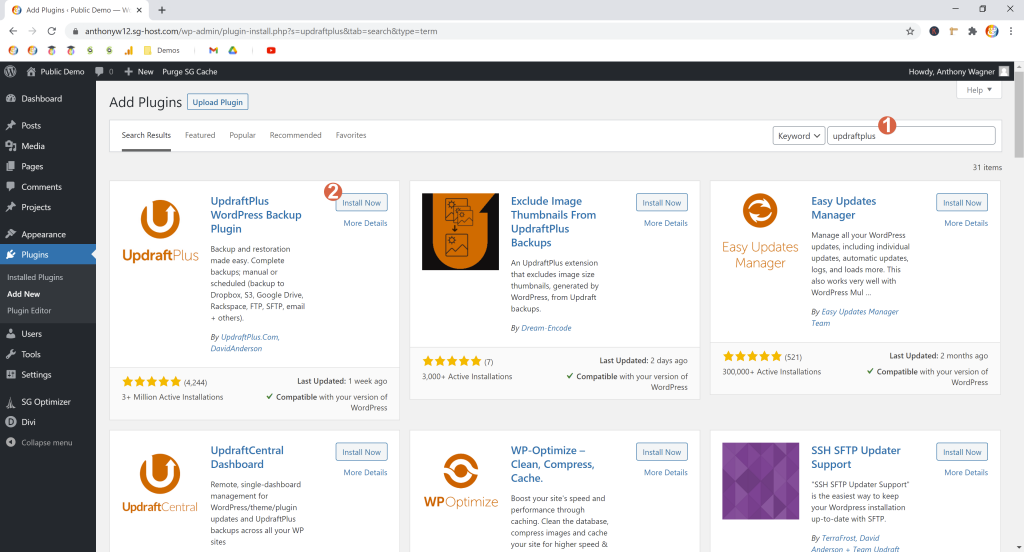Install SSH SFTP Updater Support now
The width and height of the screenshot is (1024, 552).
962,452
